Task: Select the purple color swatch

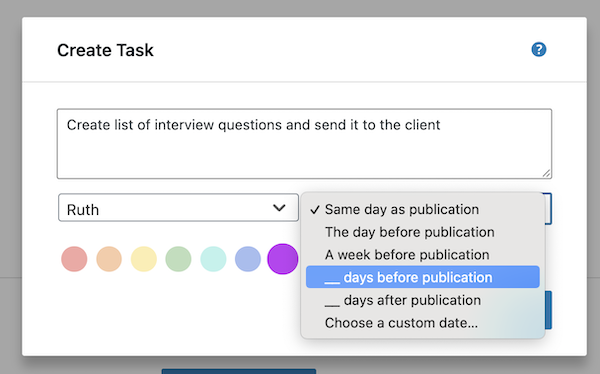Action: (x=282, y=259)
